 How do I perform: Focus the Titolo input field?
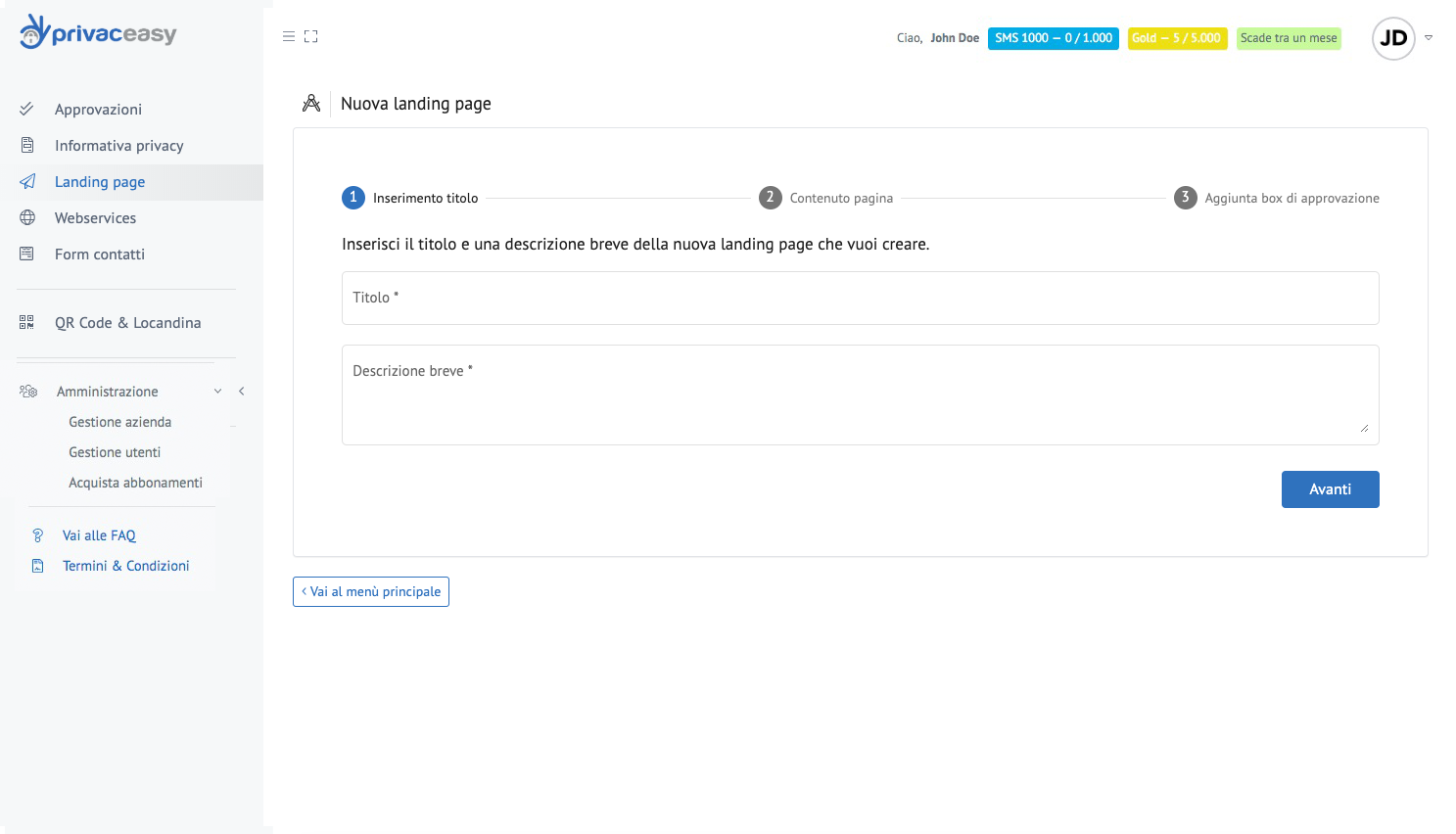tap(860, 298)
